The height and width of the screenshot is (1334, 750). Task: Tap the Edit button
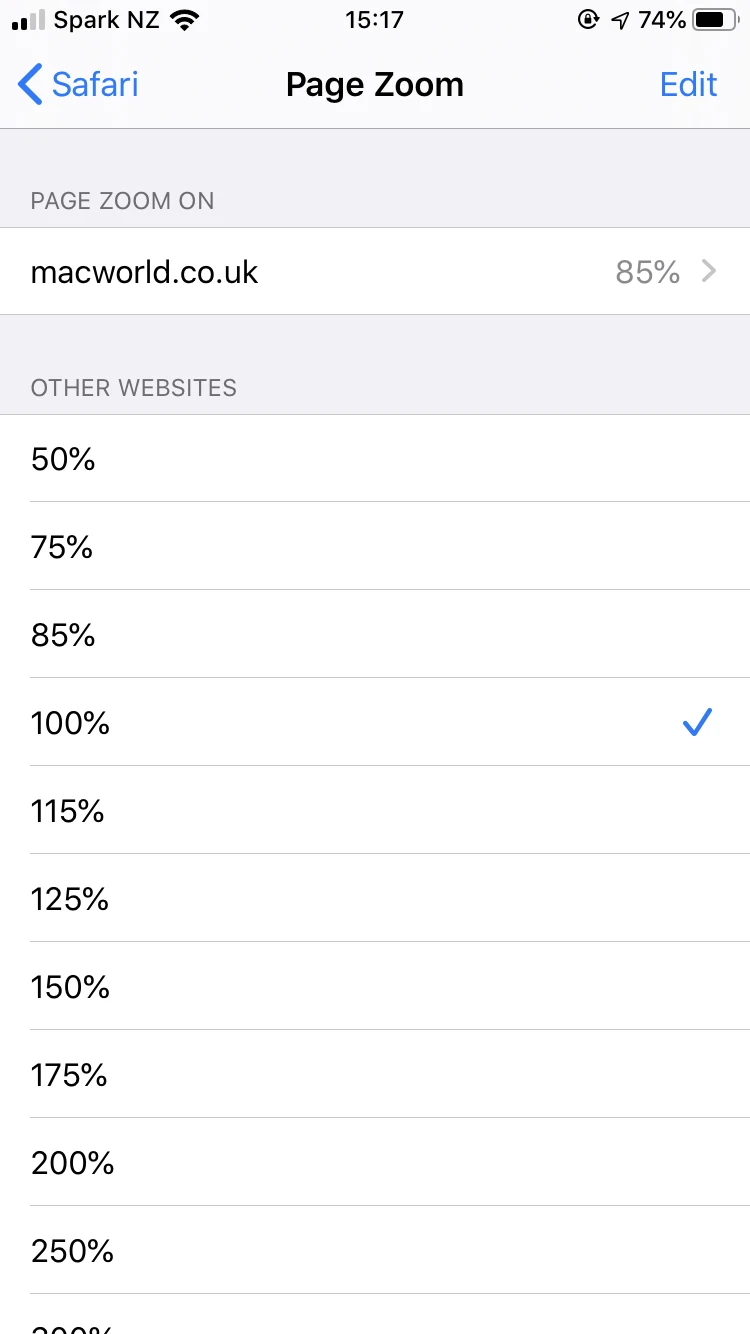tap(688, 85)
